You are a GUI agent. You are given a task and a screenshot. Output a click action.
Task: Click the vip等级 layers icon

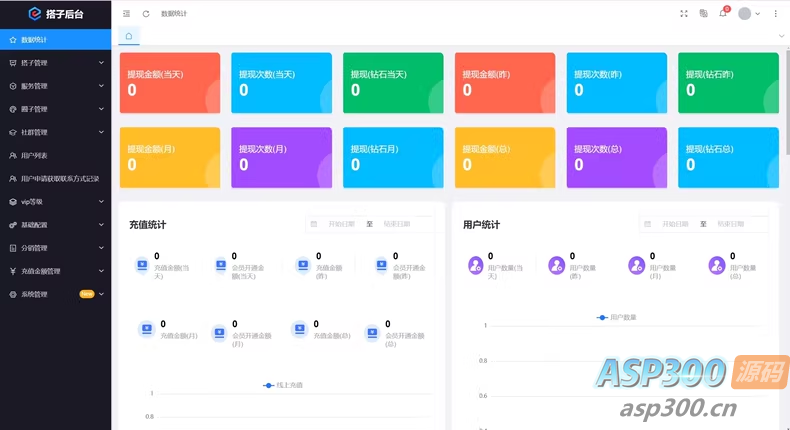click(x=13, y=202)
